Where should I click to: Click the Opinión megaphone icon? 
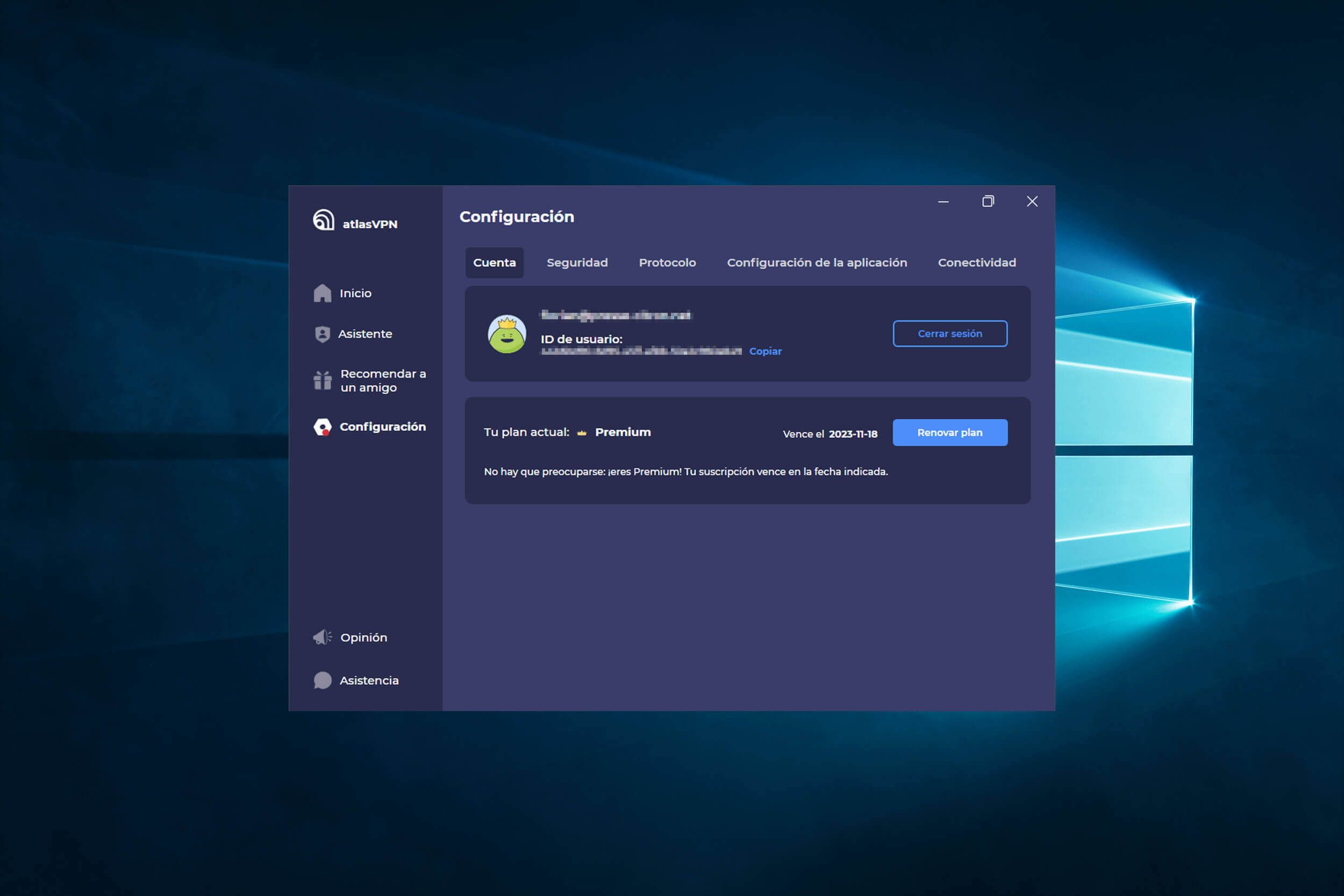(x=322, y=637)
